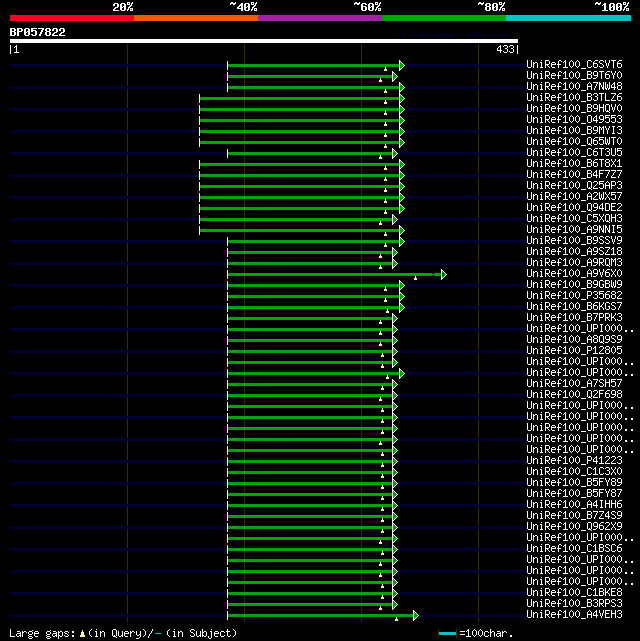Select the UniRef100_B4F7Z7 entry
640x641 pixels.
[x=574, y=175]
